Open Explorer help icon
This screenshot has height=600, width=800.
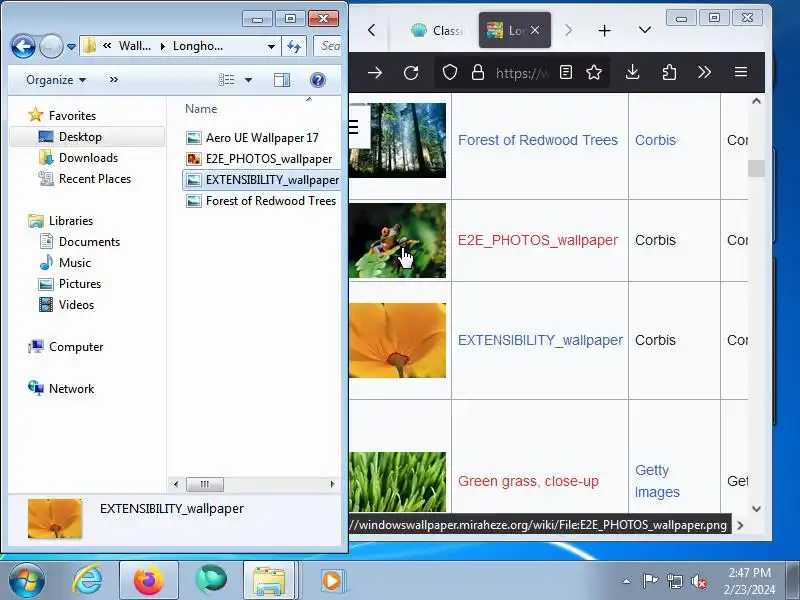pos(318,80)
